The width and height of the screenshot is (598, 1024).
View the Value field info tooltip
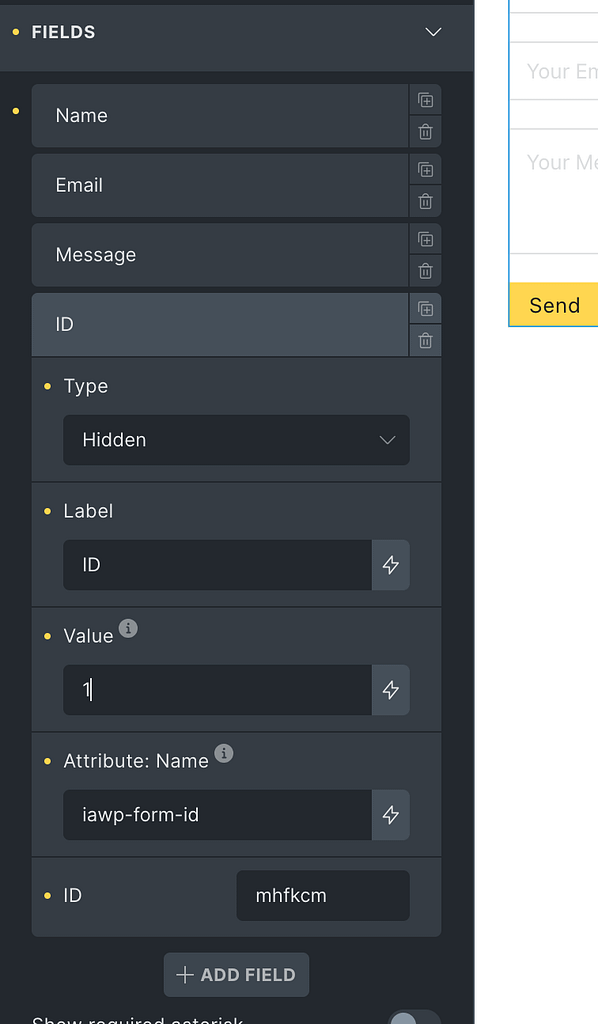click(x=127, y=630)
